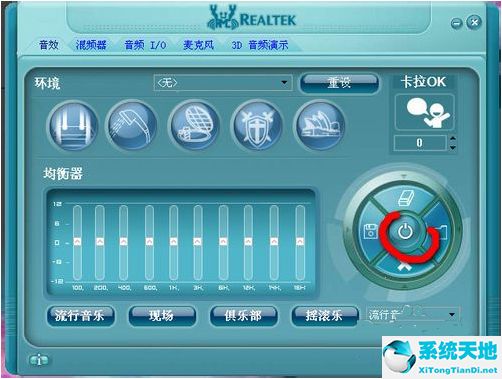Expand the equalizer preset dropdown 流行音

(413, 315)
